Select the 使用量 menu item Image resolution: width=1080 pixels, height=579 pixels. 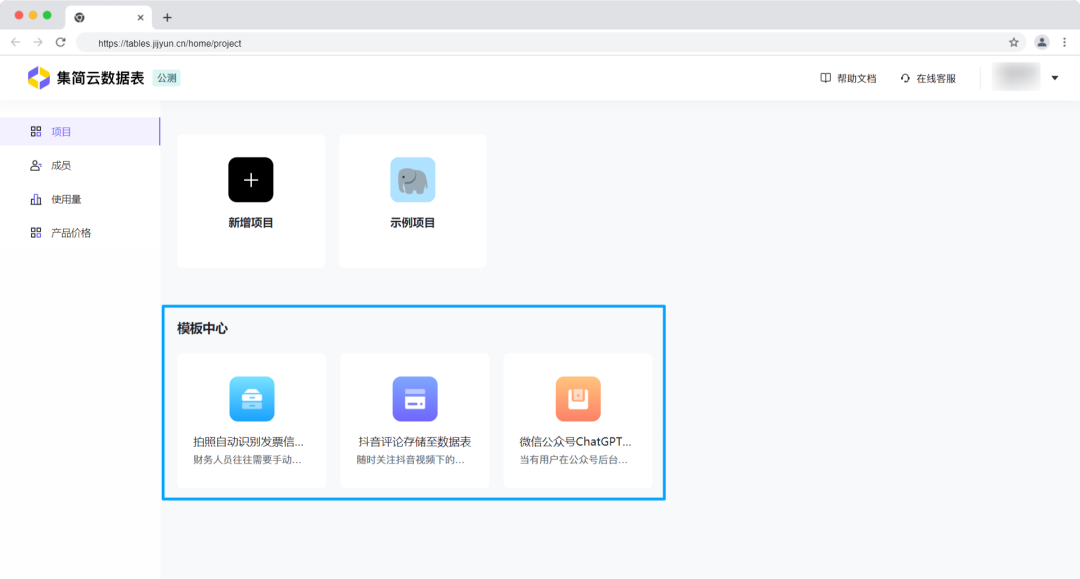tap(80, 199)
